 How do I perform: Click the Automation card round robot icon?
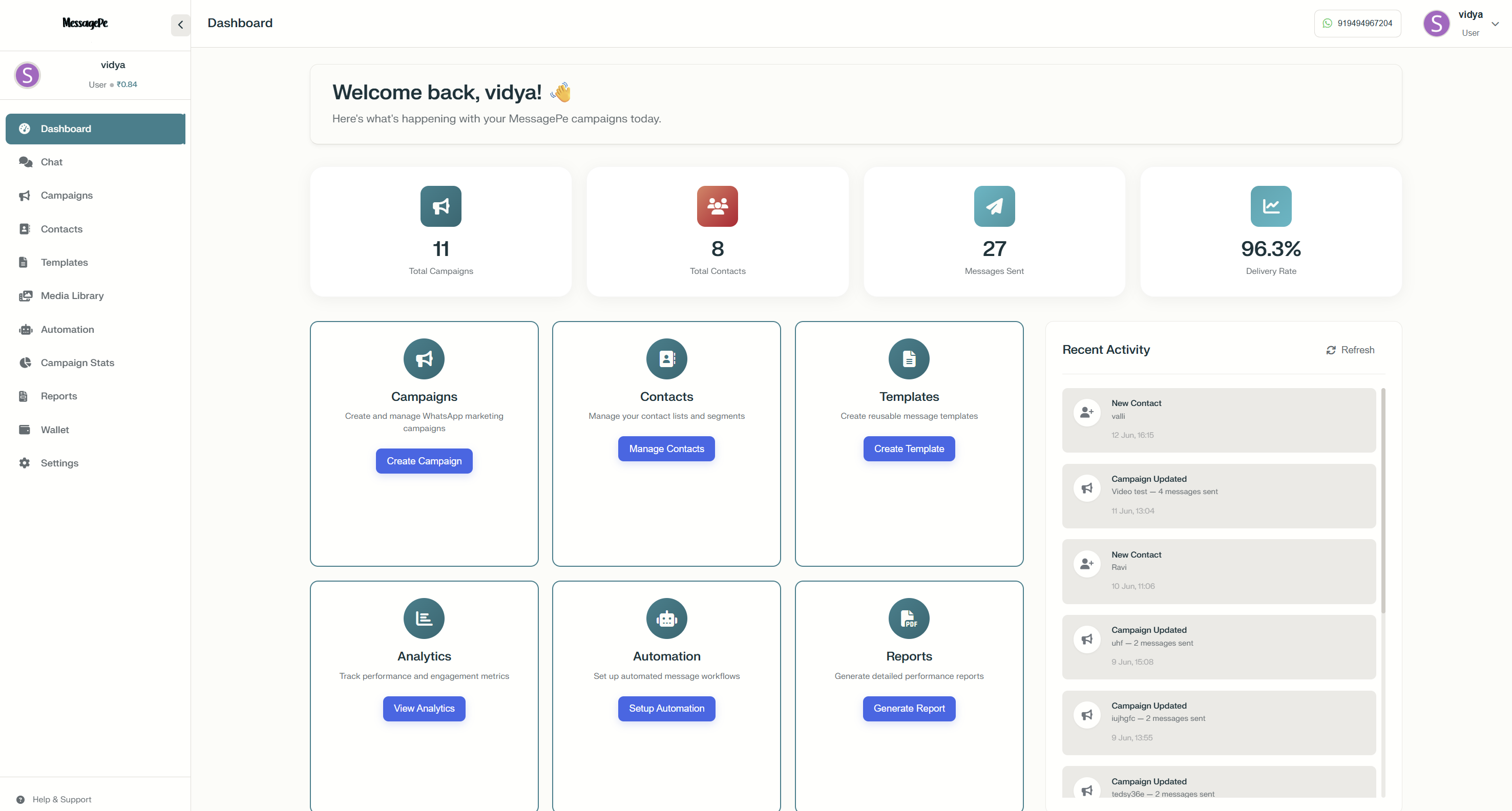[x=666, y=618]
